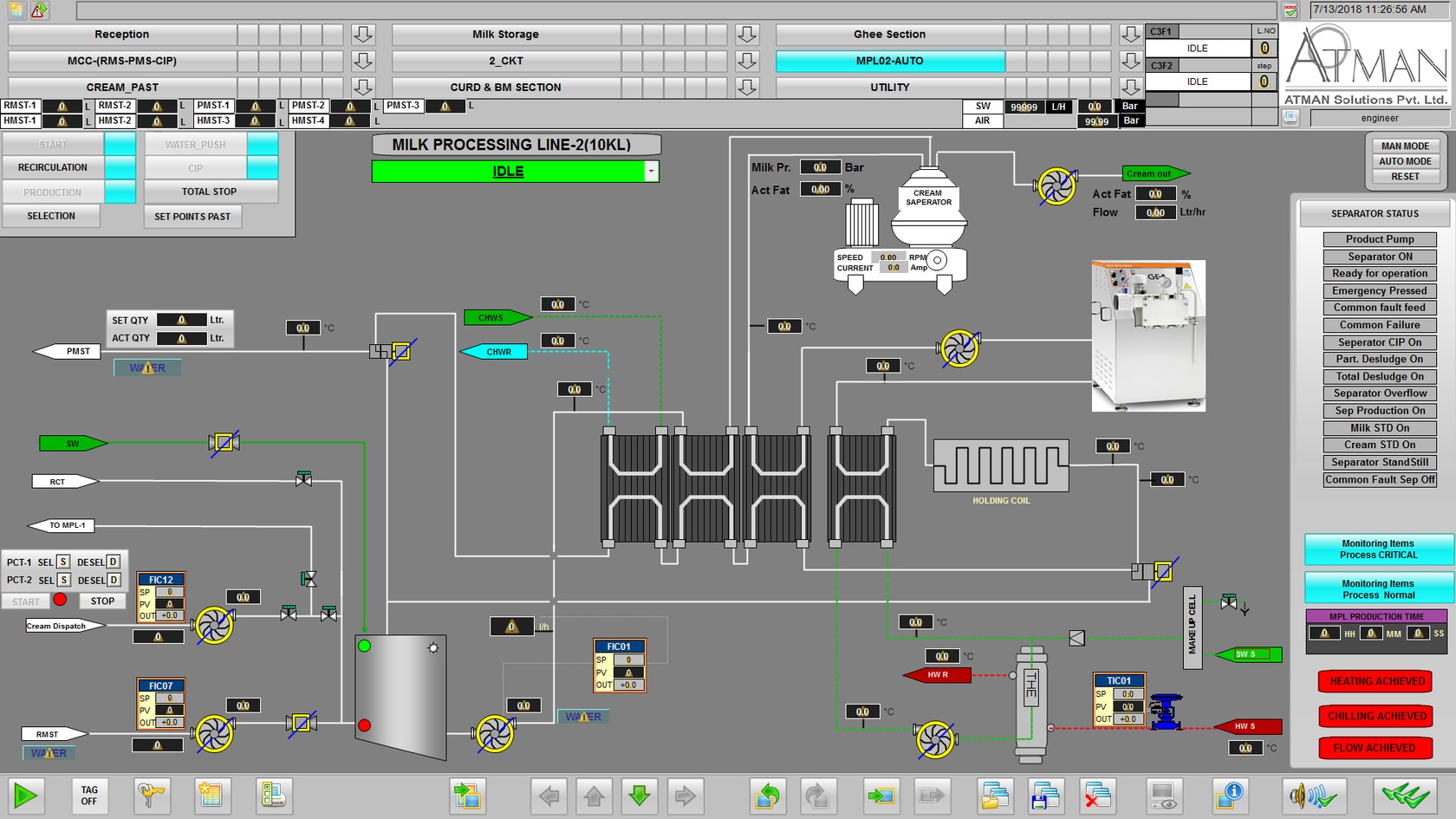Select the RMST pump next to FIC07
Image resolution: width=1456 pixels, height=819 pixels.
213,733
